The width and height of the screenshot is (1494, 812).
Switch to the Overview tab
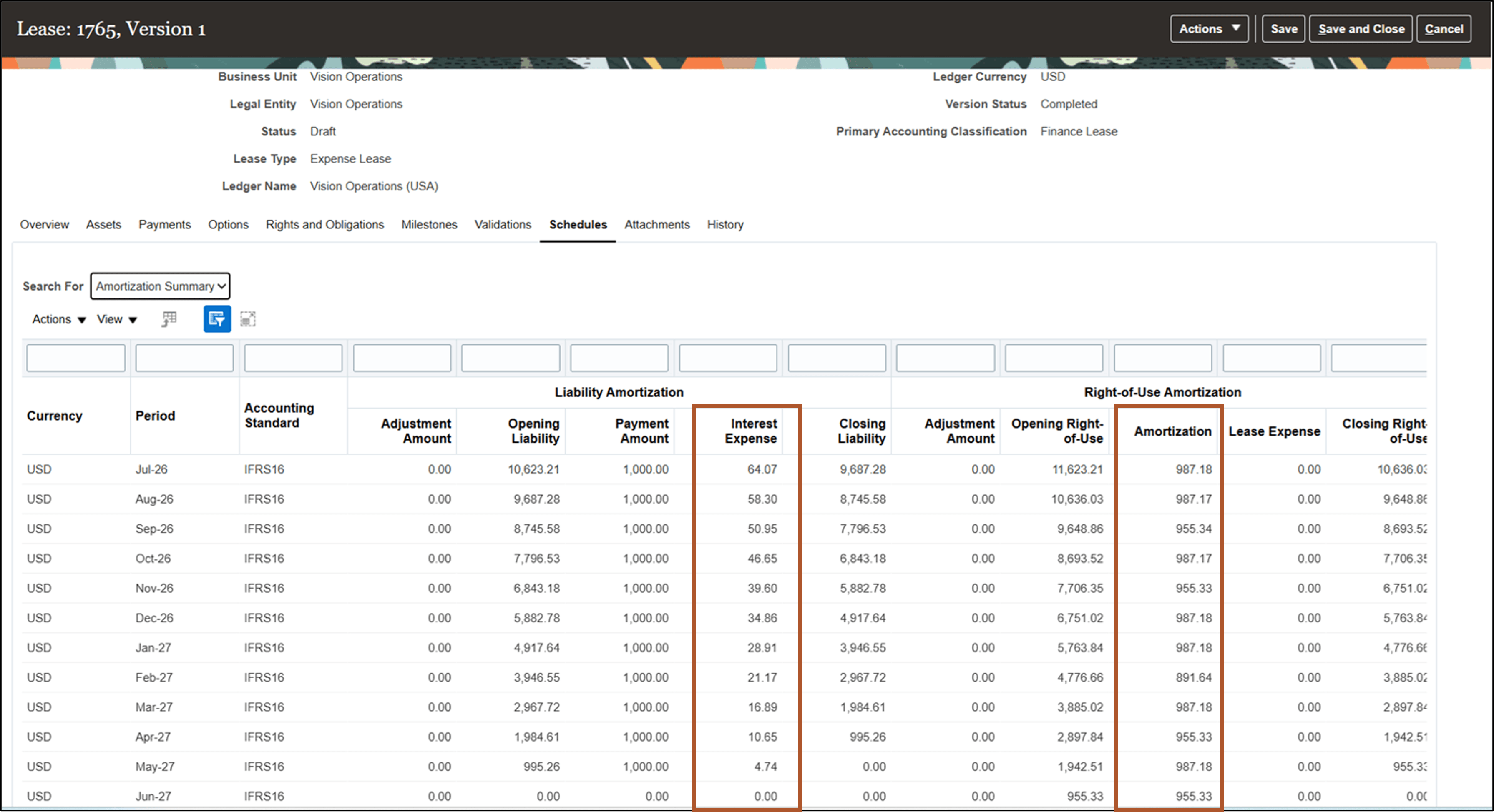coord(44,224)
